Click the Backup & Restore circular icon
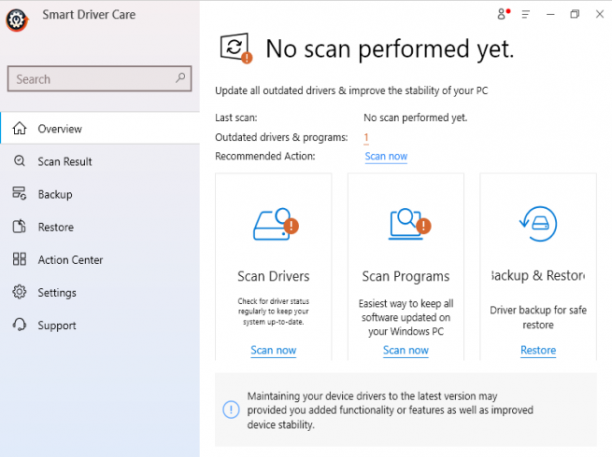Image resolution: width=612 pixels, height=457 pixels. [x=538, y=224]
